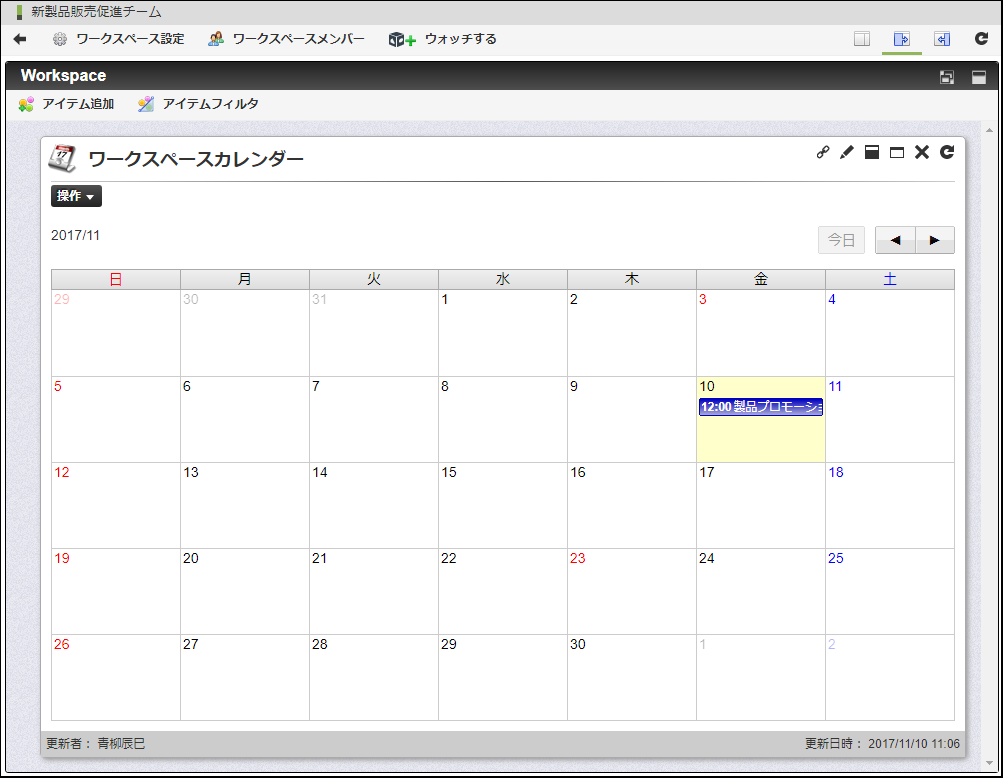
Task: Click アイテムフィルタ label
Action: click(210, 104)
